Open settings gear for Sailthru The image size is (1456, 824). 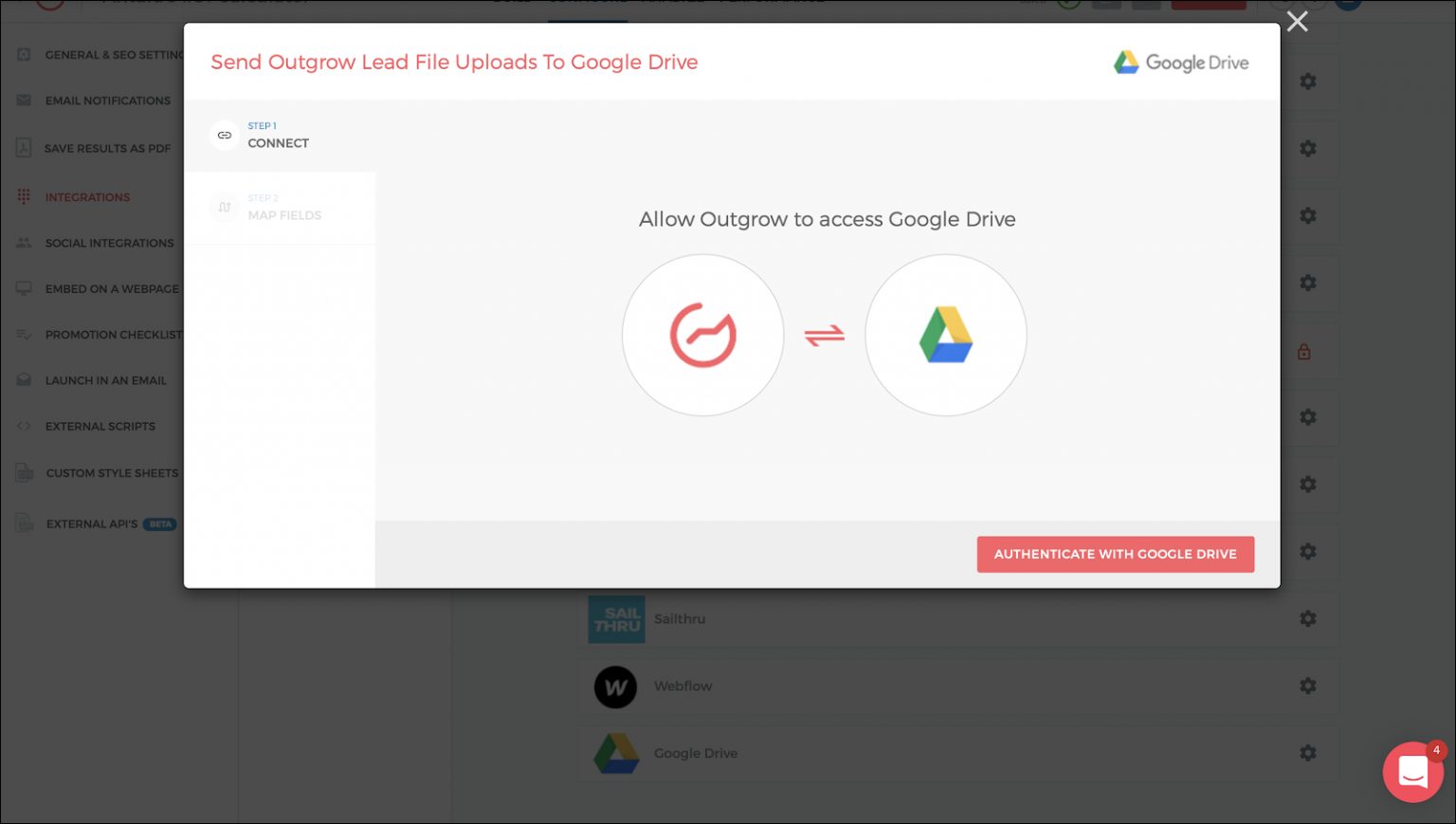(x=1308, y=619)
